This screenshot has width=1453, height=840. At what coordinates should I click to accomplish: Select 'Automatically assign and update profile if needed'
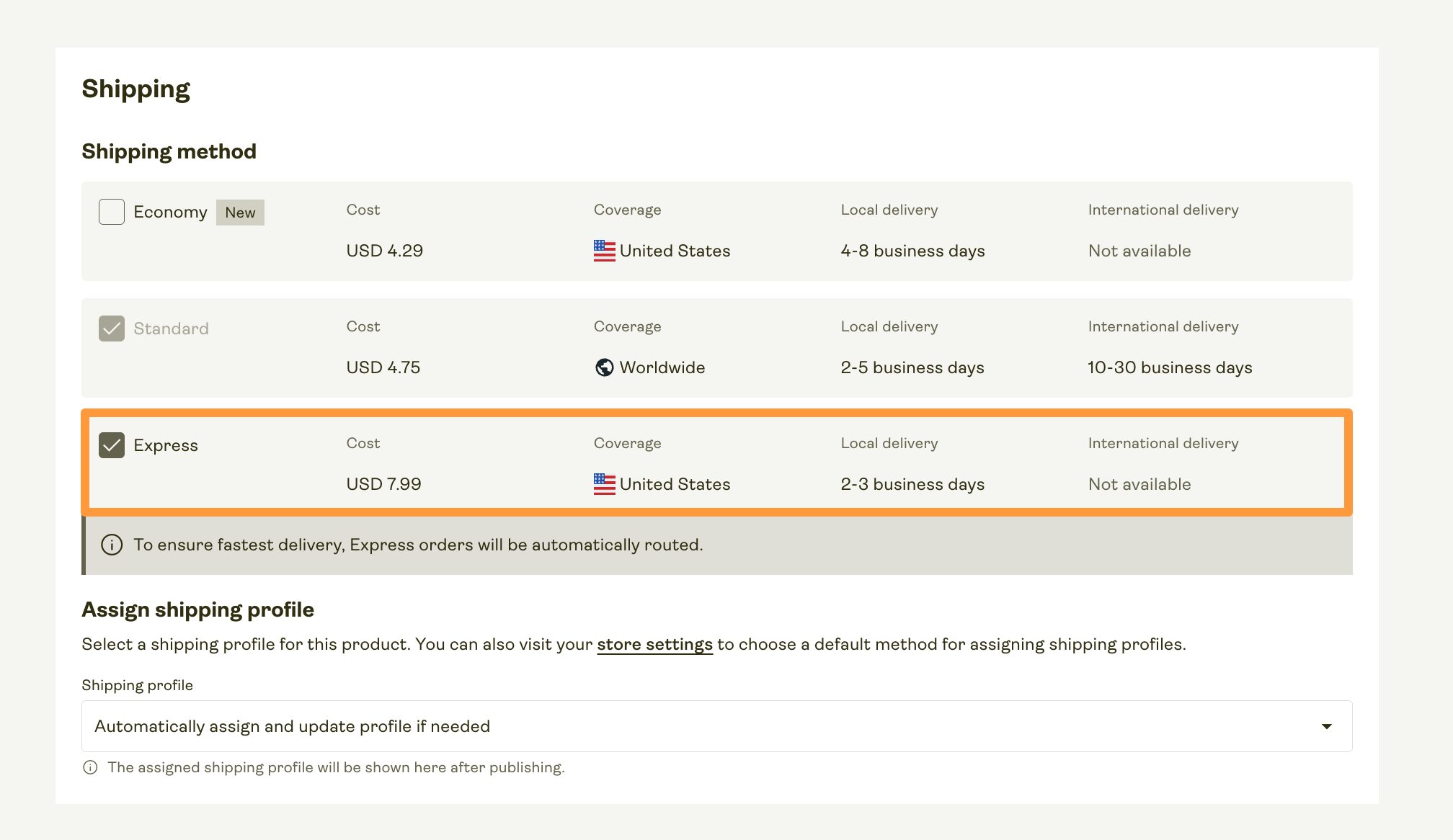pyautogui.click(x=291, y=726)
